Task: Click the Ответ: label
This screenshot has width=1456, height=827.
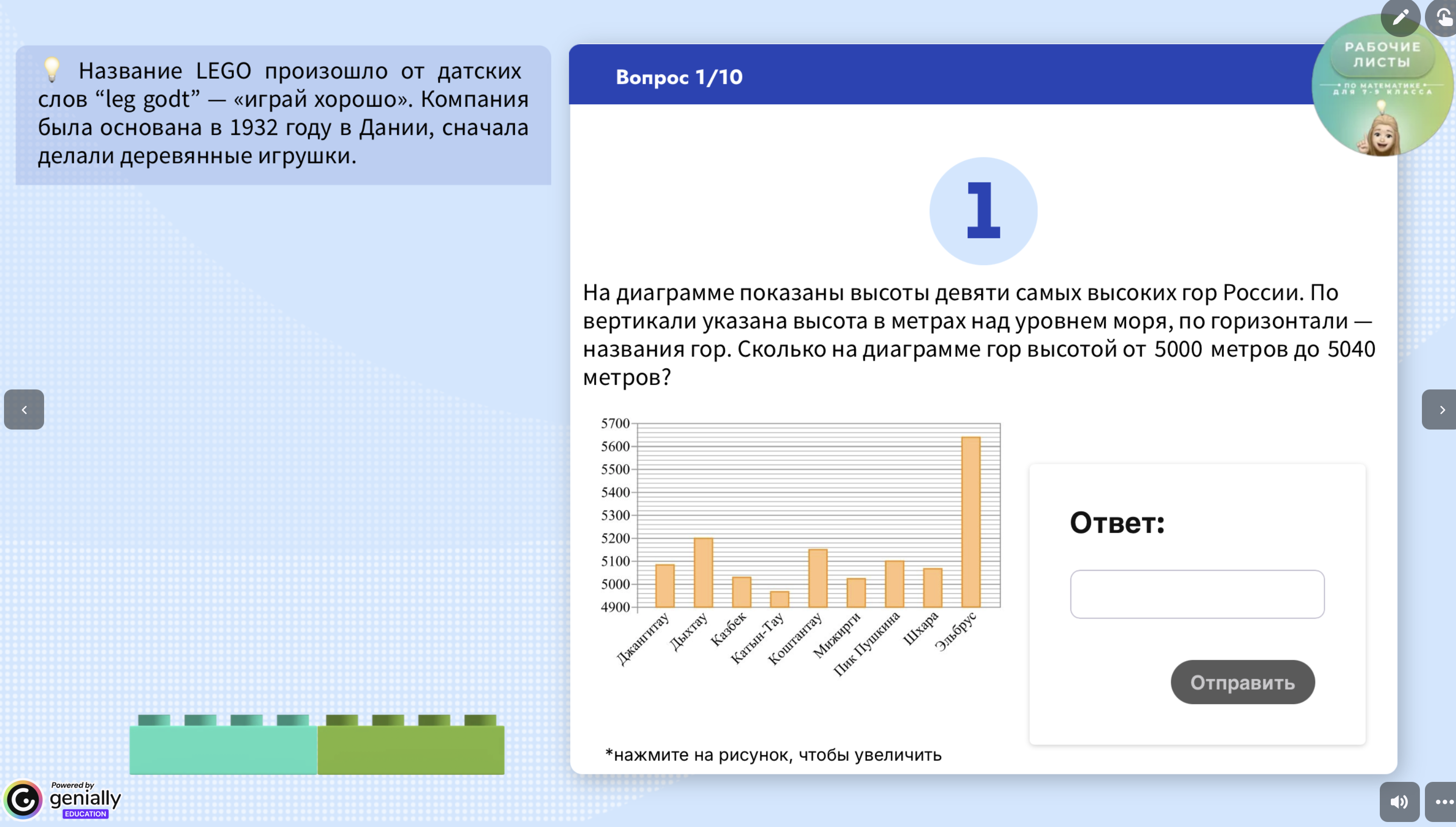Action: click(x=1117, y=523)
